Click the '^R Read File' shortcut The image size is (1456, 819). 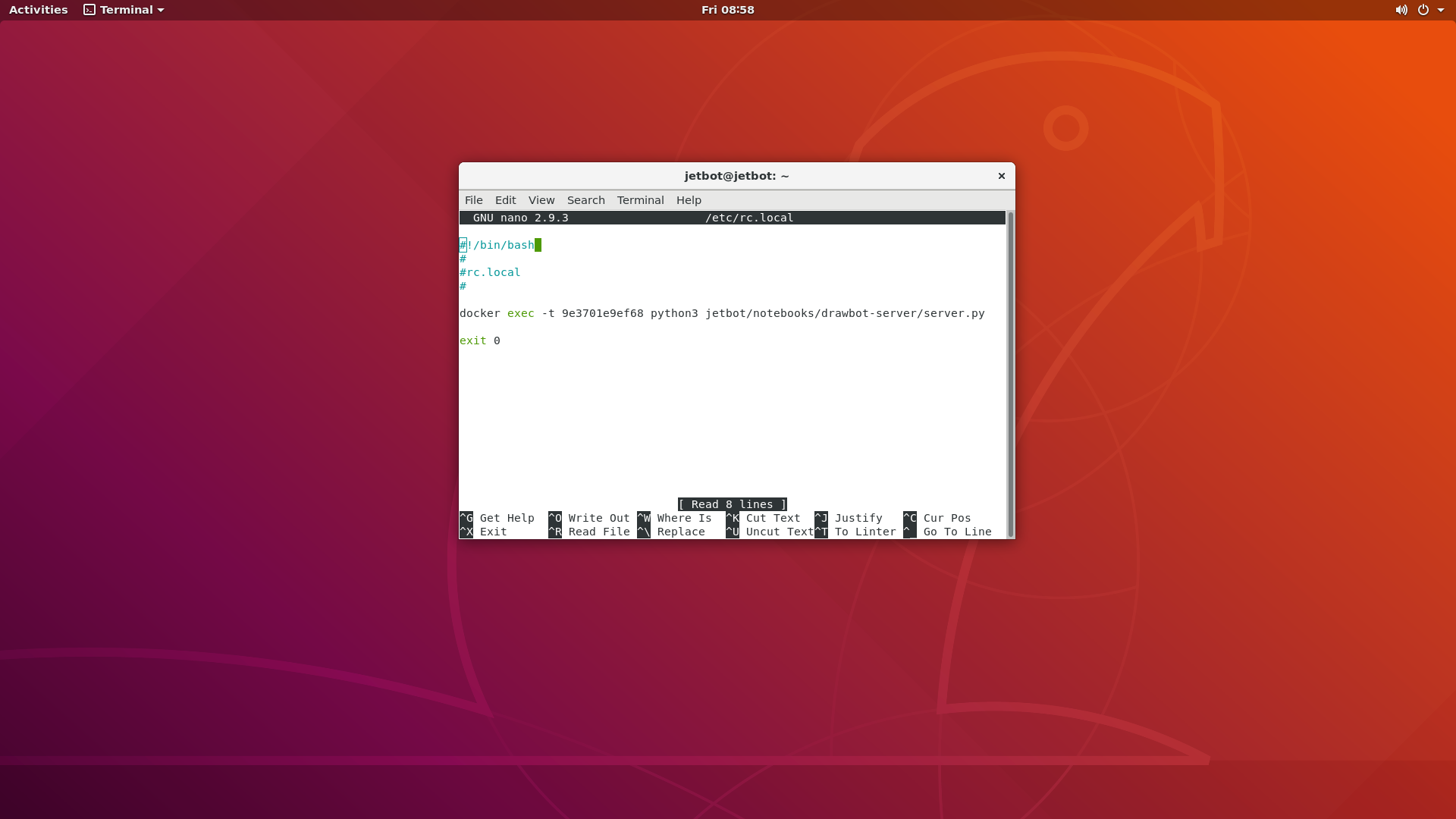[589, 532]
